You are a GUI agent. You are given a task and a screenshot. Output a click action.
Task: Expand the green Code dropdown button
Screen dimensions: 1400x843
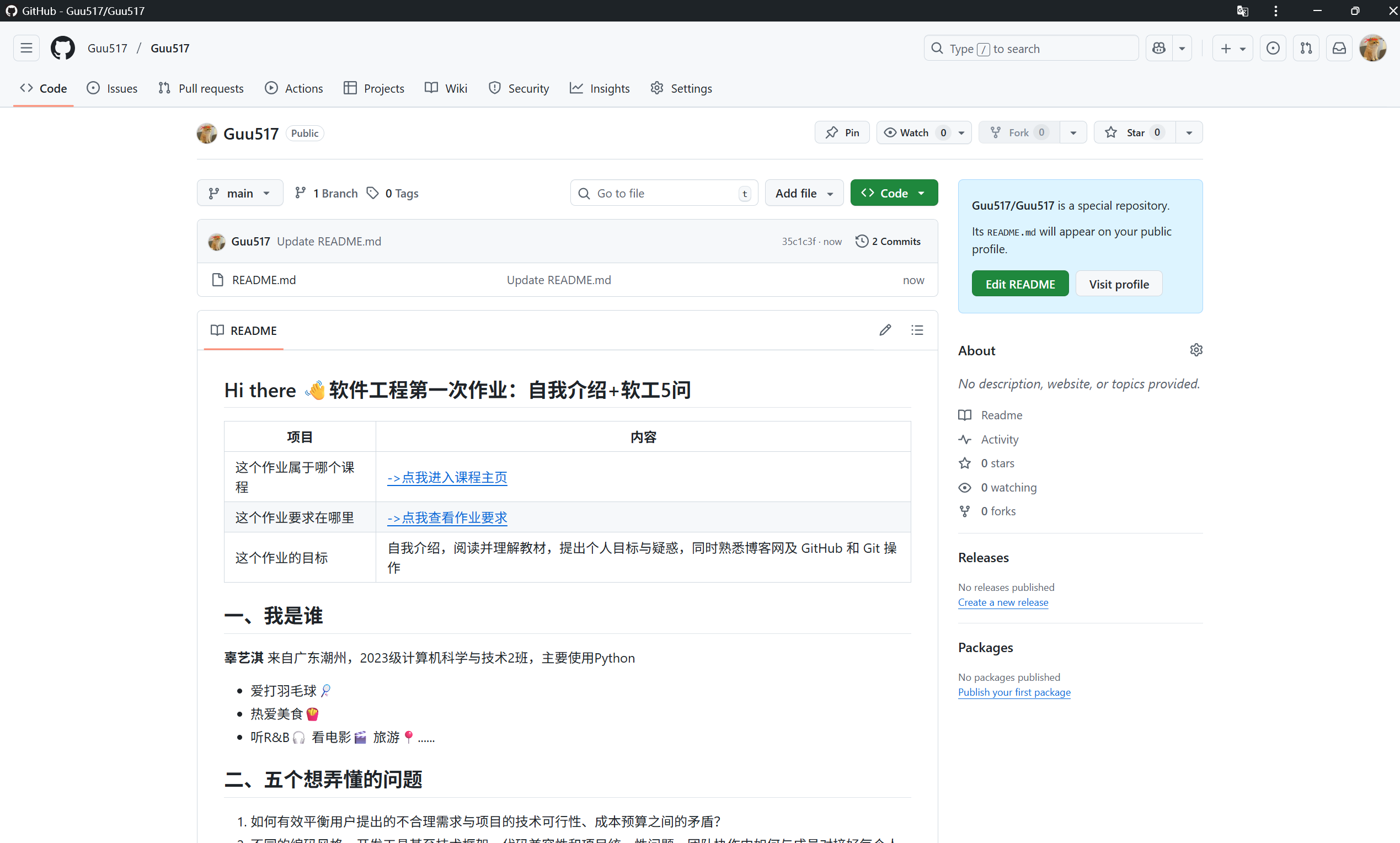894,193
